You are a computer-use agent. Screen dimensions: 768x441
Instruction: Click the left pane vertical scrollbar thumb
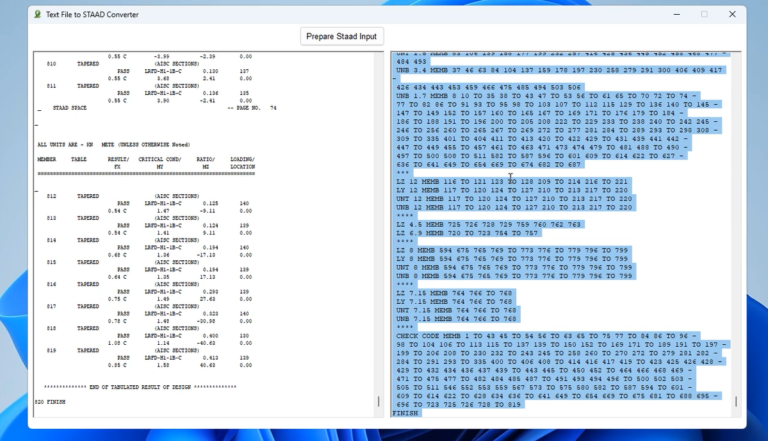coord(379,401)
